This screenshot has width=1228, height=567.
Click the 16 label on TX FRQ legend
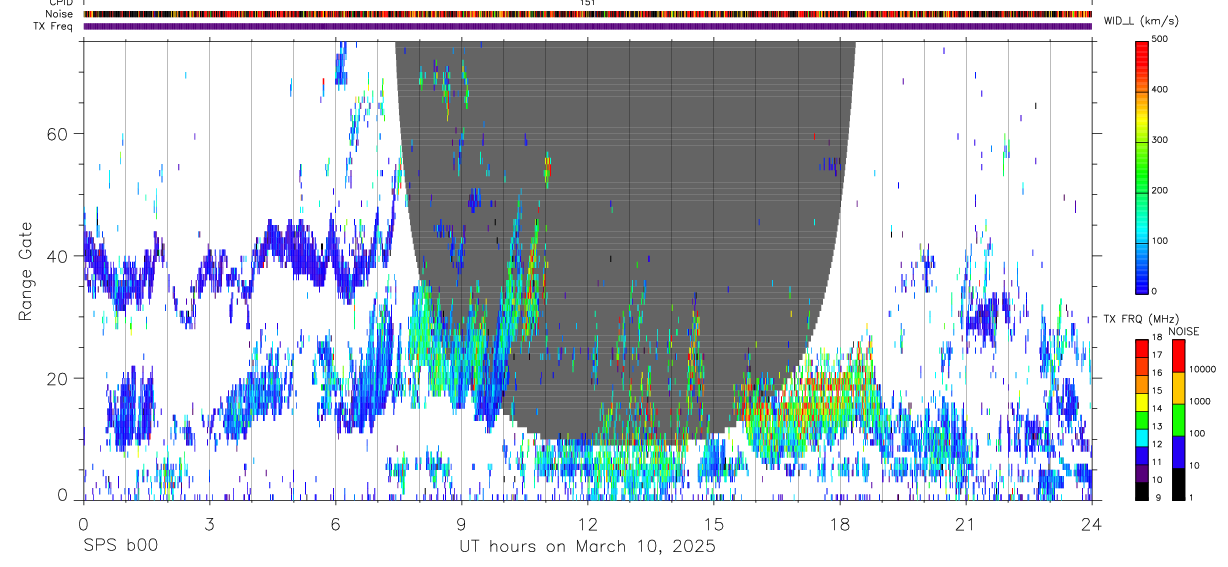pyautogui.click(x=1157, y=373)
